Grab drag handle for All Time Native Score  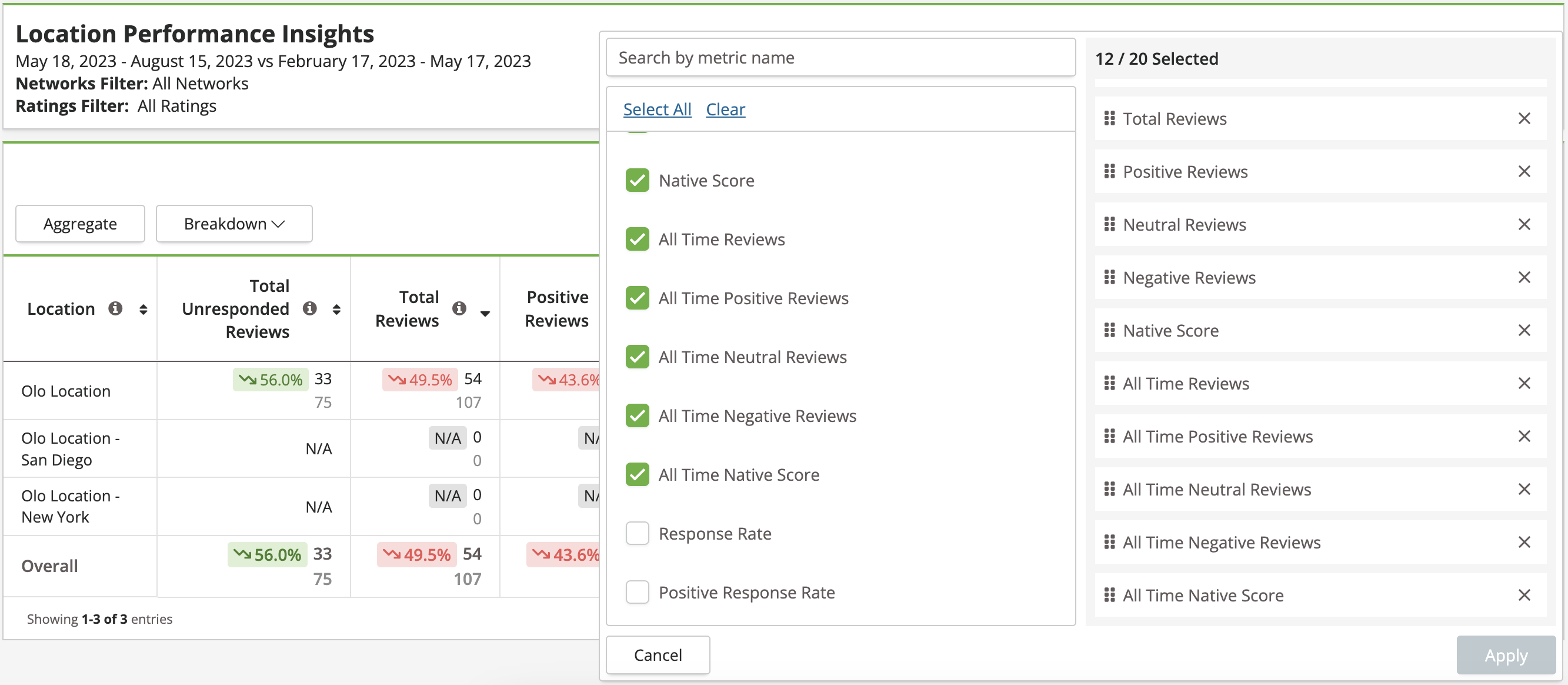pos(1109,595)
